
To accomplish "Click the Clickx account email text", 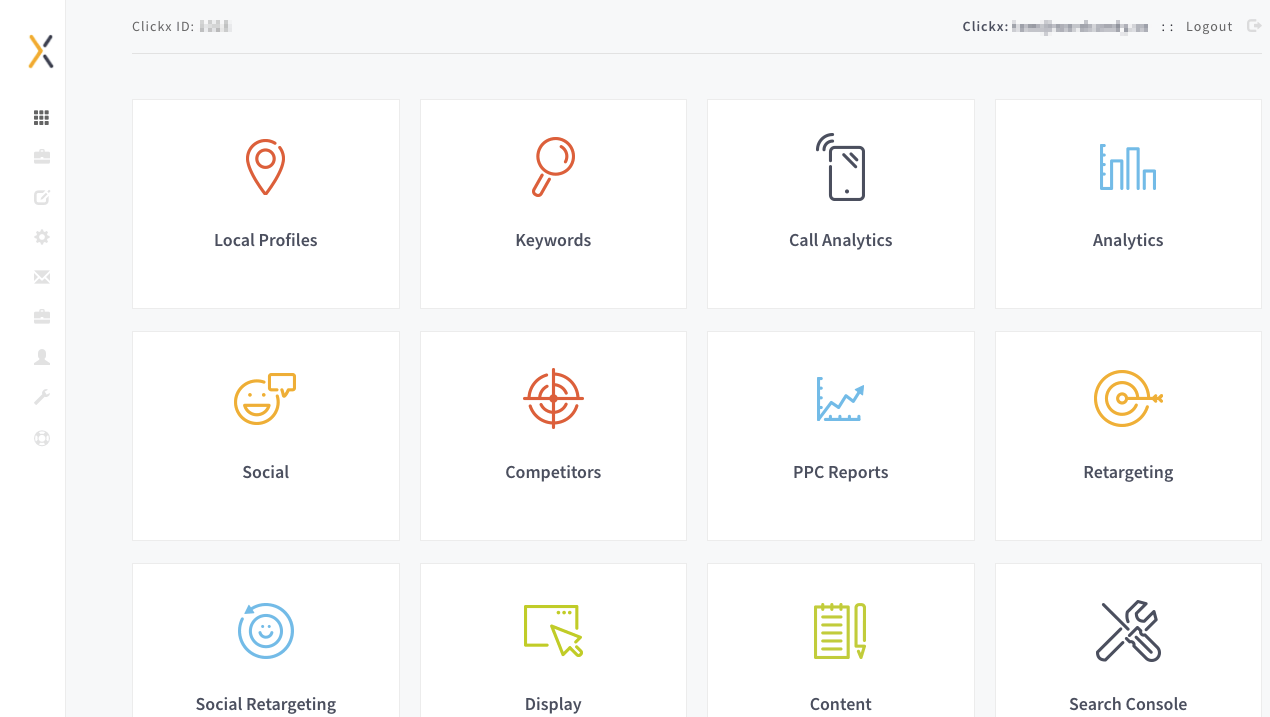I will [1055, 27].
